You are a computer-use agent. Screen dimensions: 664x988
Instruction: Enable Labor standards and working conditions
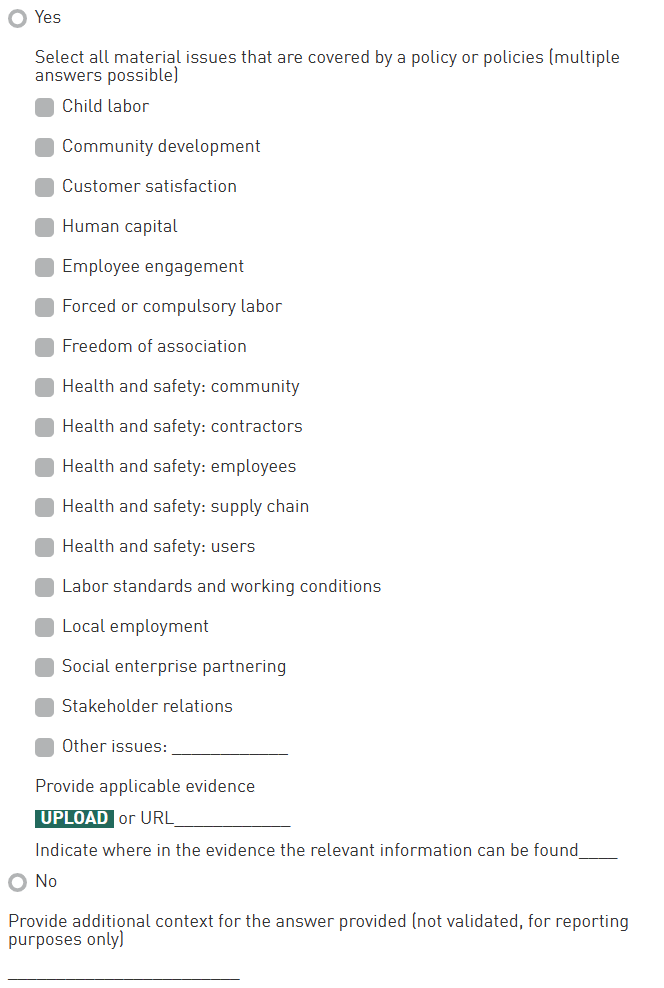[x=44, y=587]
